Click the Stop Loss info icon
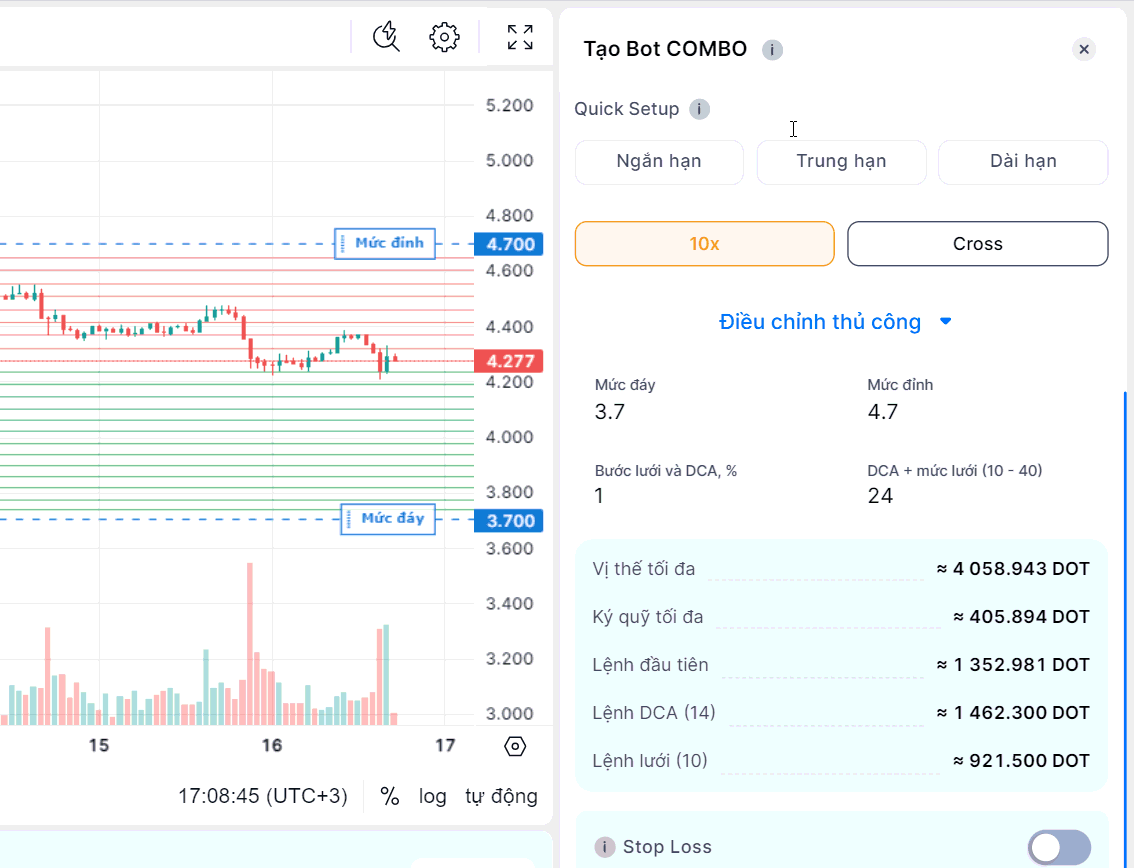 [x=604, y=847]
